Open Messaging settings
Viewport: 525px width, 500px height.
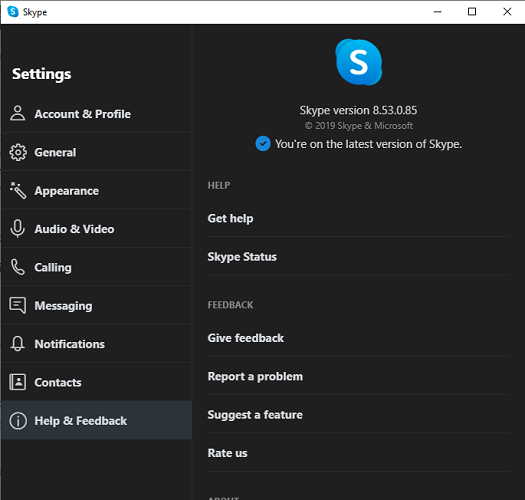tap(96, 305)
